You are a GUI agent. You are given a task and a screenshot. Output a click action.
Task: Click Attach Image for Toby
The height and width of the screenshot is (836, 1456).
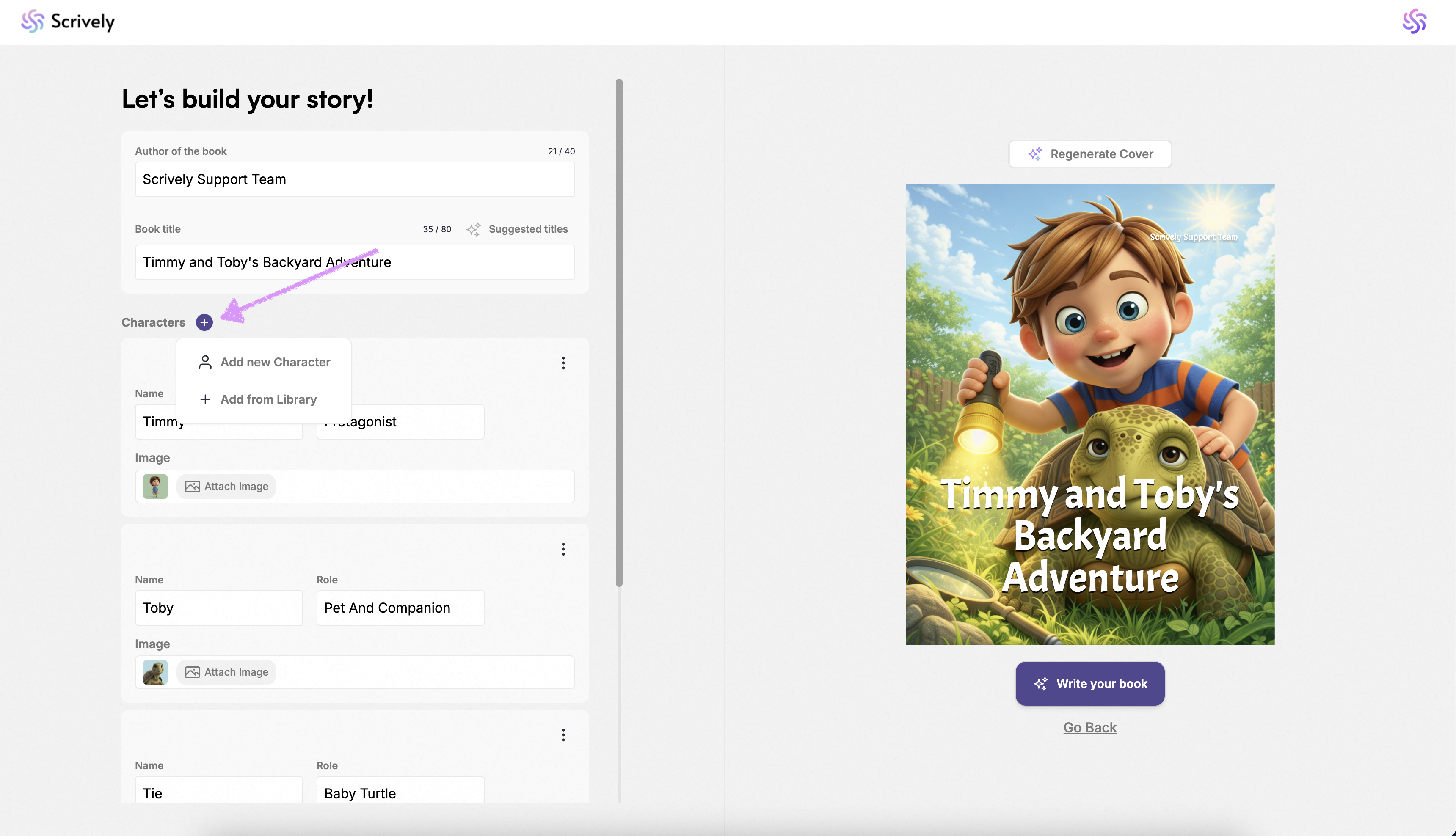(226, 672)
